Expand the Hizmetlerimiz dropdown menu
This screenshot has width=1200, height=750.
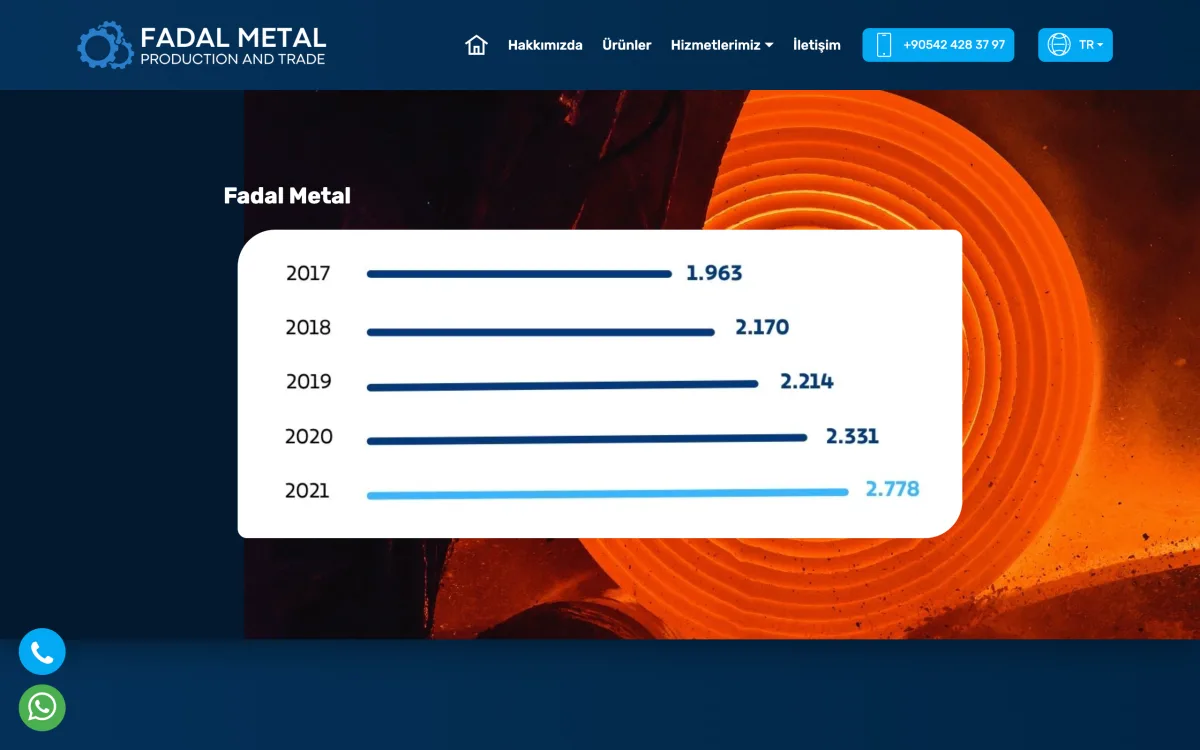click(x=722, y=45)
